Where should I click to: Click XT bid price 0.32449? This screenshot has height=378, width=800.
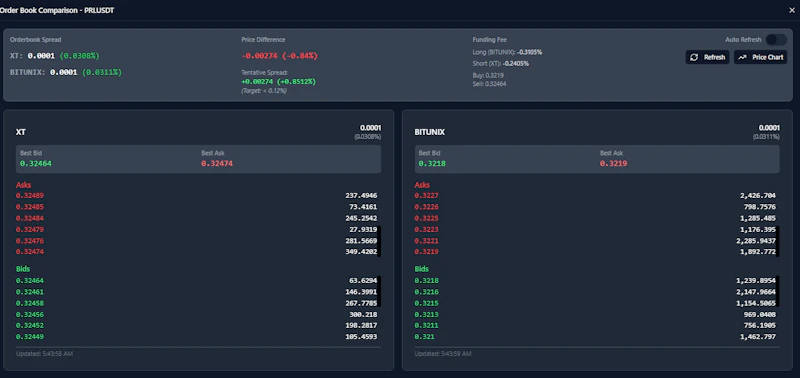pos(30,337)
